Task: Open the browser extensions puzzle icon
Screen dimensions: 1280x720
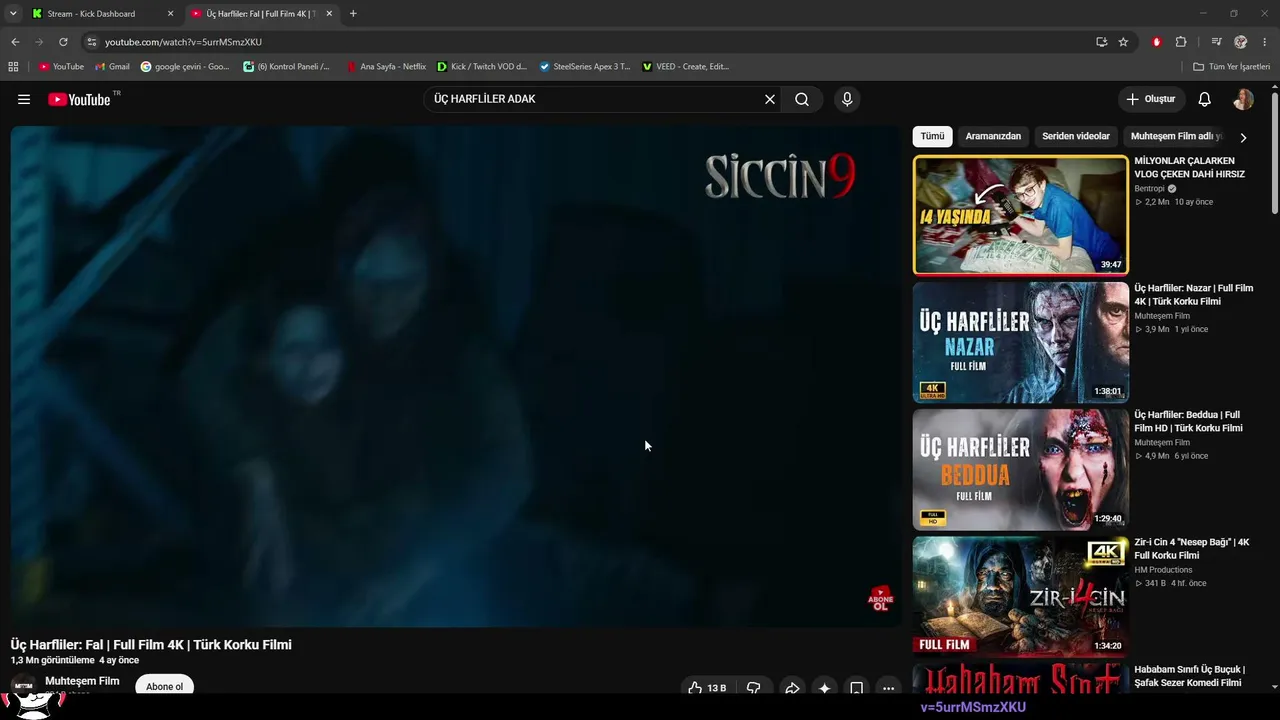Action: (x=1181, y=42)
